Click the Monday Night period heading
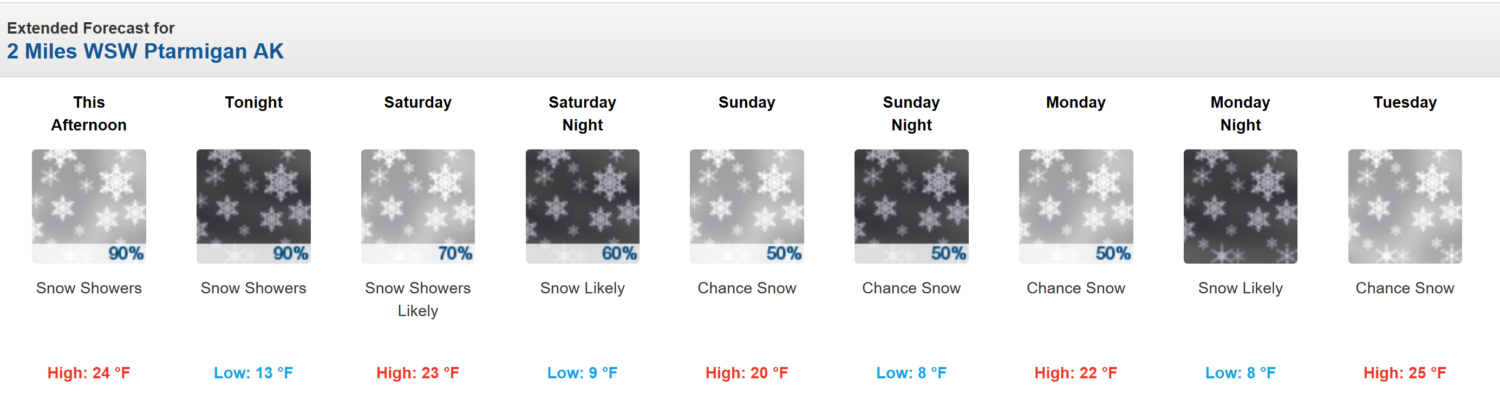This screenshot has height=400, width=1500. (1240, 114)
